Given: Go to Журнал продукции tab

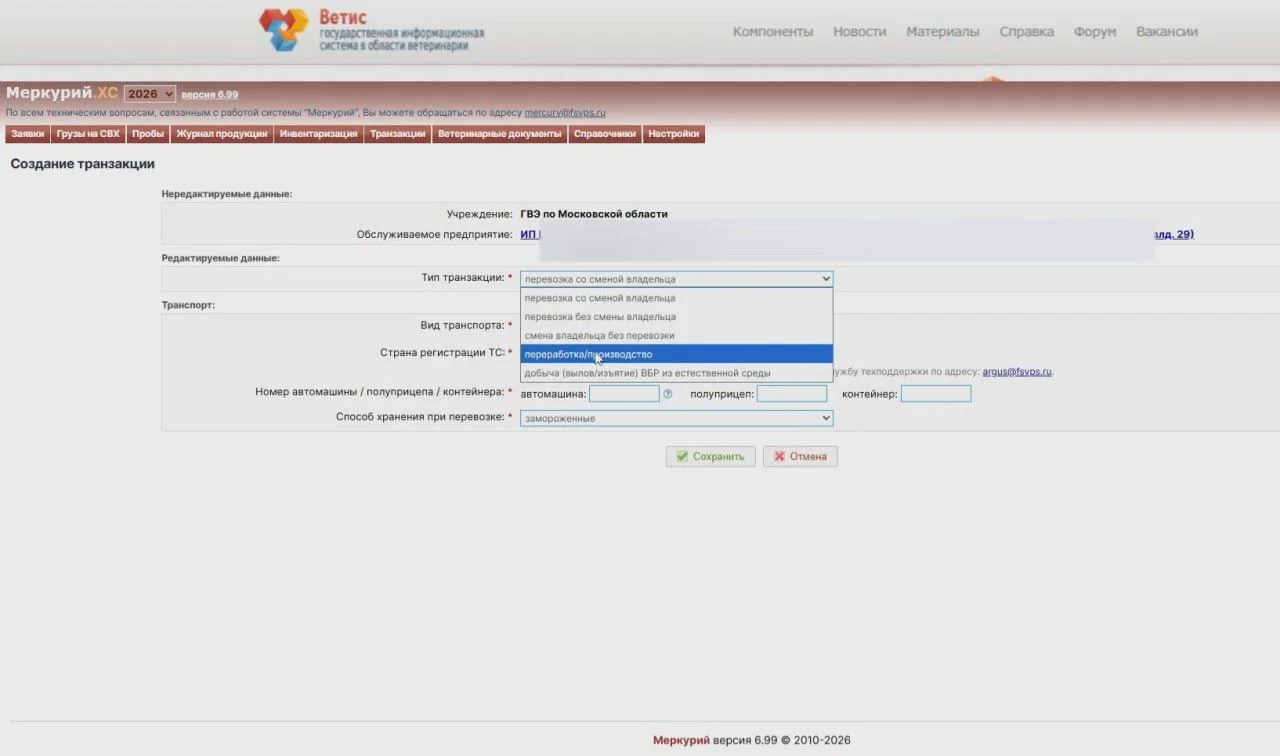Looking at the screenshot, I should 222,134.
